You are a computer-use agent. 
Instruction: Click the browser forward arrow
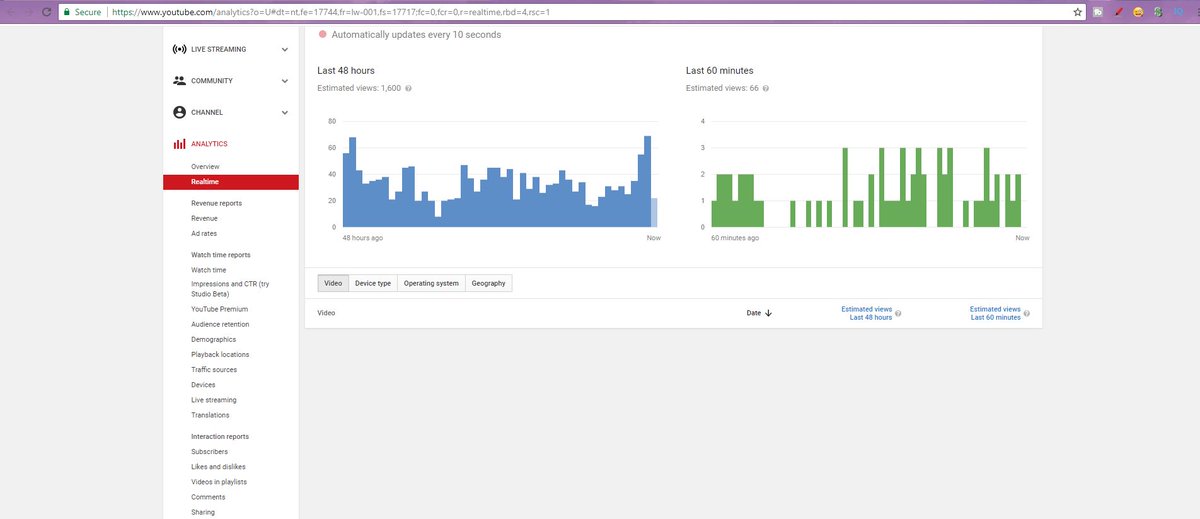(x=27, y=12)
